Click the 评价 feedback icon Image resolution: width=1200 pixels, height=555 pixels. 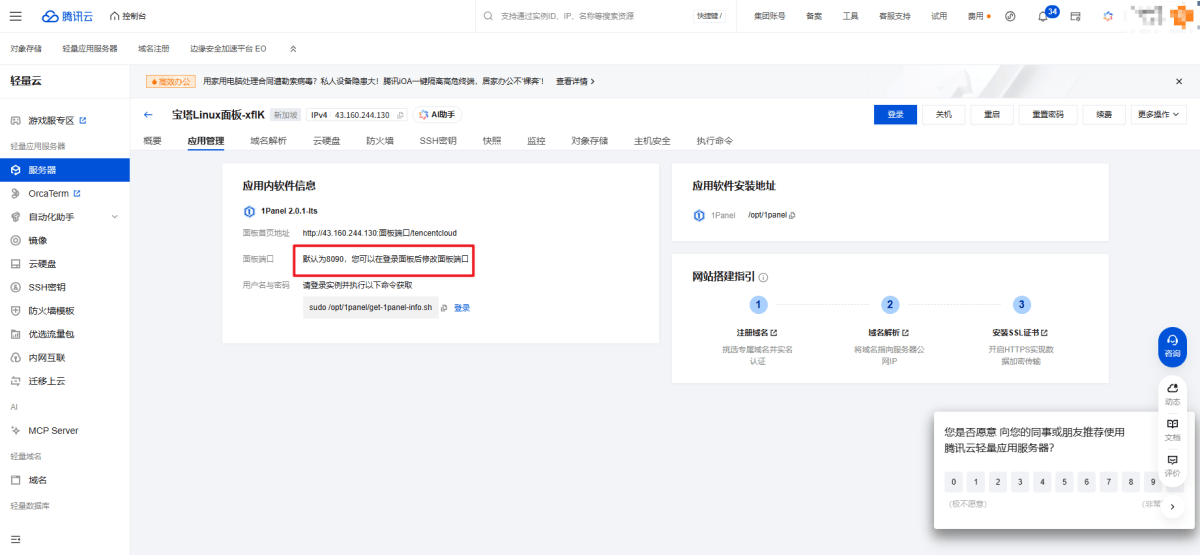[1172, 464]
